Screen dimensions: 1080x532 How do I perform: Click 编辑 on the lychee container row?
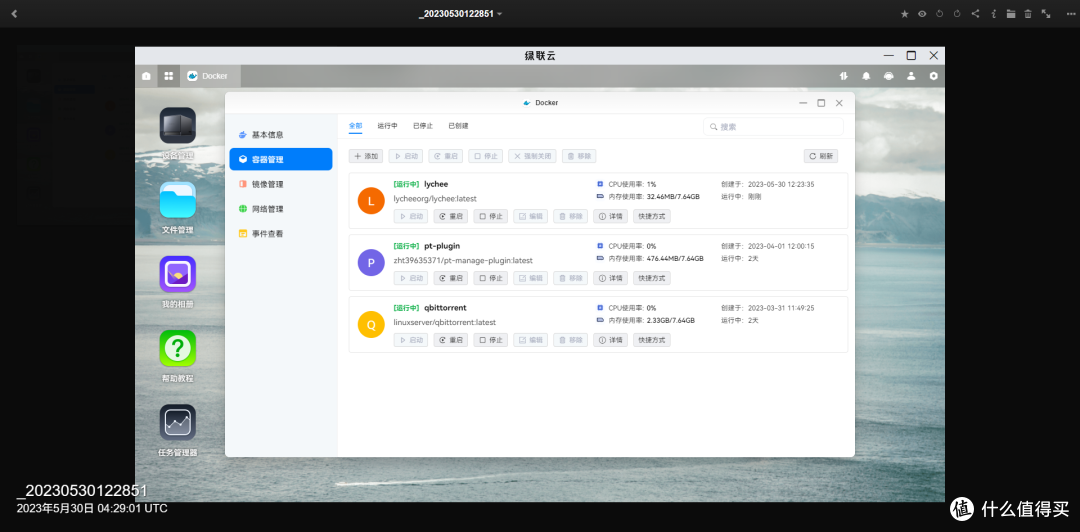pos(530,216)
